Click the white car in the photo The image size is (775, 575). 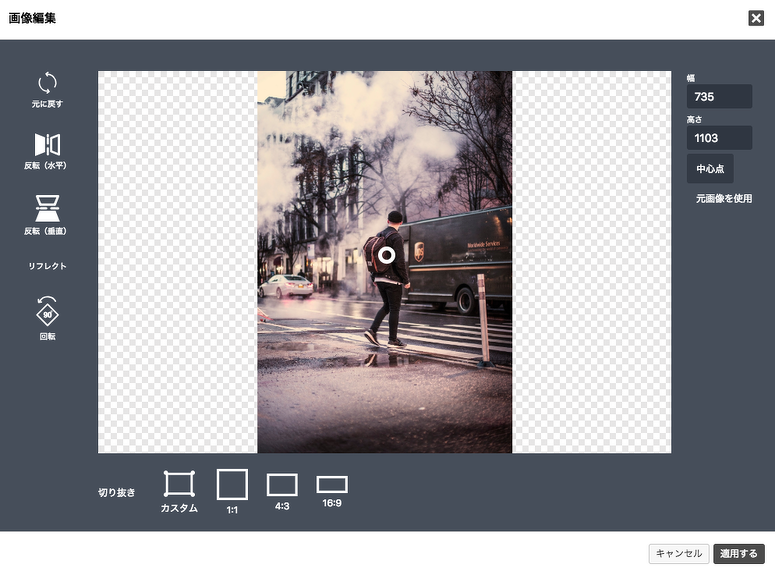click(285, 286)
